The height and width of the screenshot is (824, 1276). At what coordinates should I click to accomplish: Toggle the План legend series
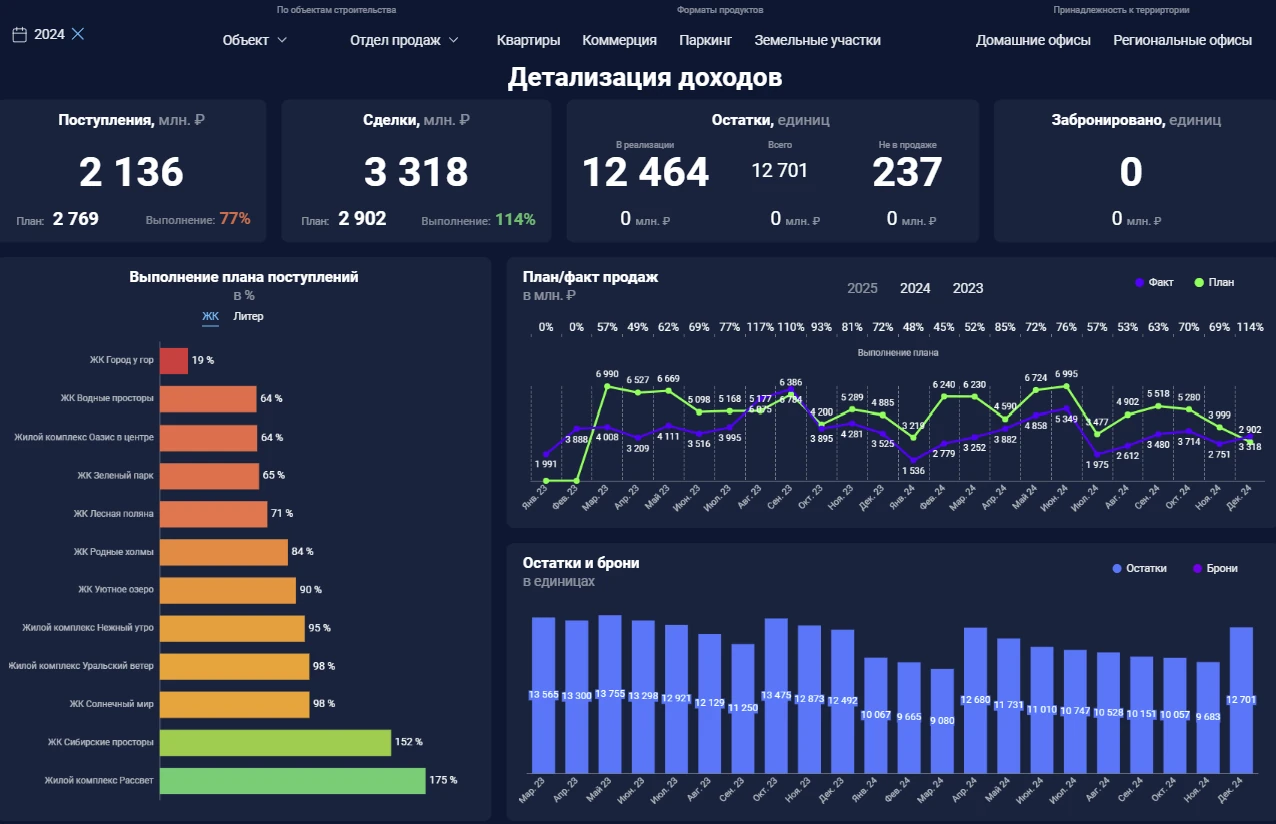pos(1214,282)
